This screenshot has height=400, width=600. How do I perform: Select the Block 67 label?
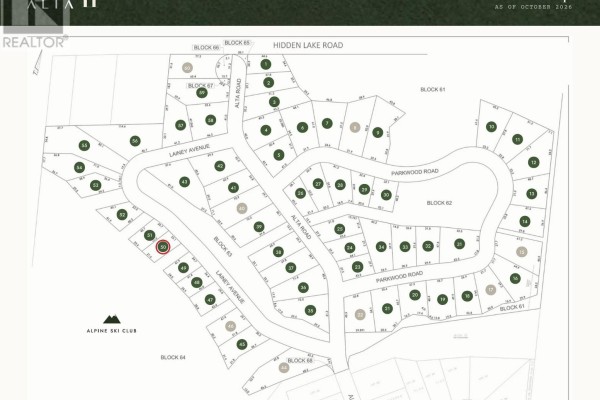pyautogui.click(x=201, y=86)
